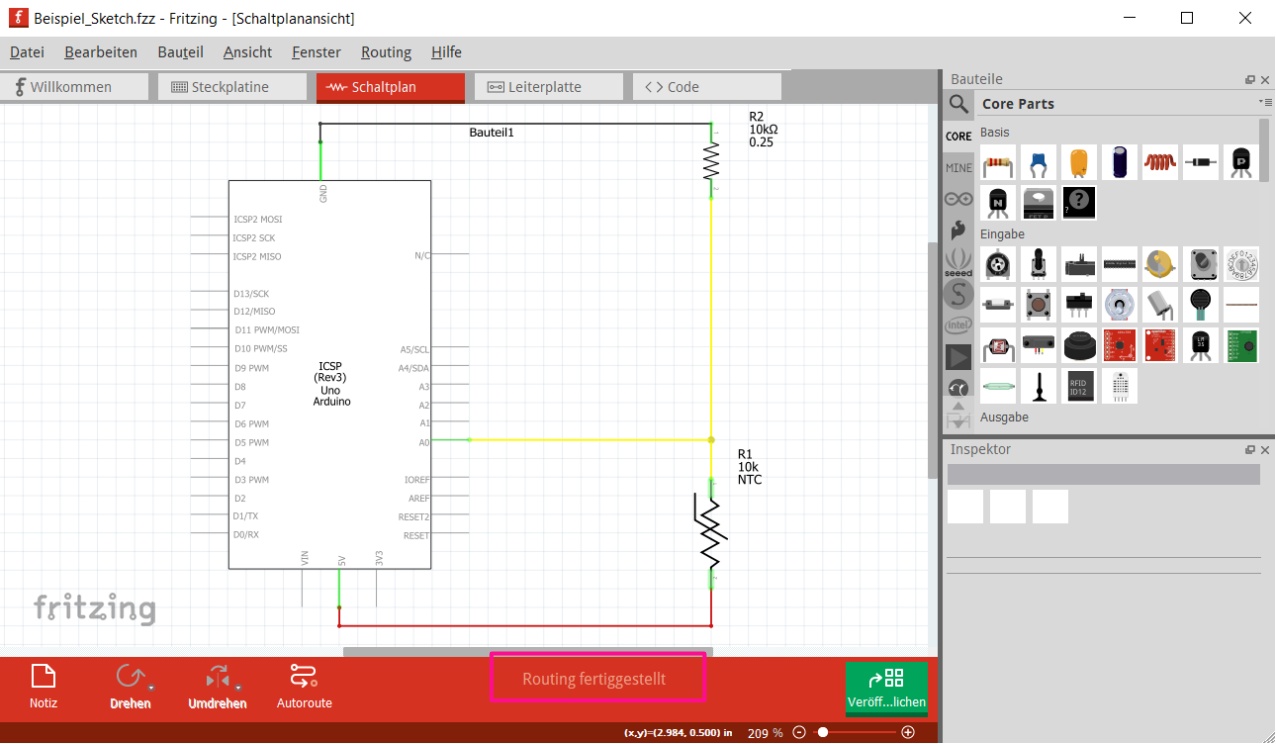Add a Notiz to the sketch
Viewport: 1276px width, 744px height.
click(x=43, y=687)
